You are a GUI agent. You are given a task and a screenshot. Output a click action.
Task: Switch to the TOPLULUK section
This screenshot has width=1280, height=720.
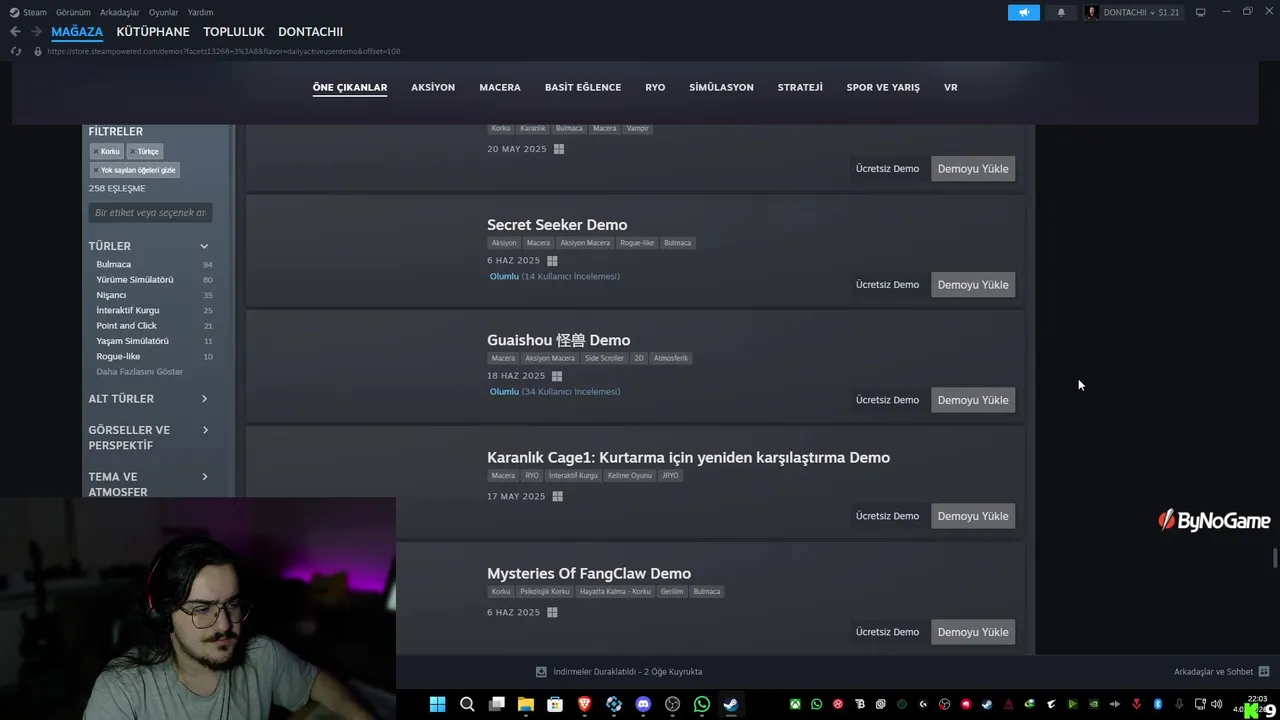(x=234, y=32)
